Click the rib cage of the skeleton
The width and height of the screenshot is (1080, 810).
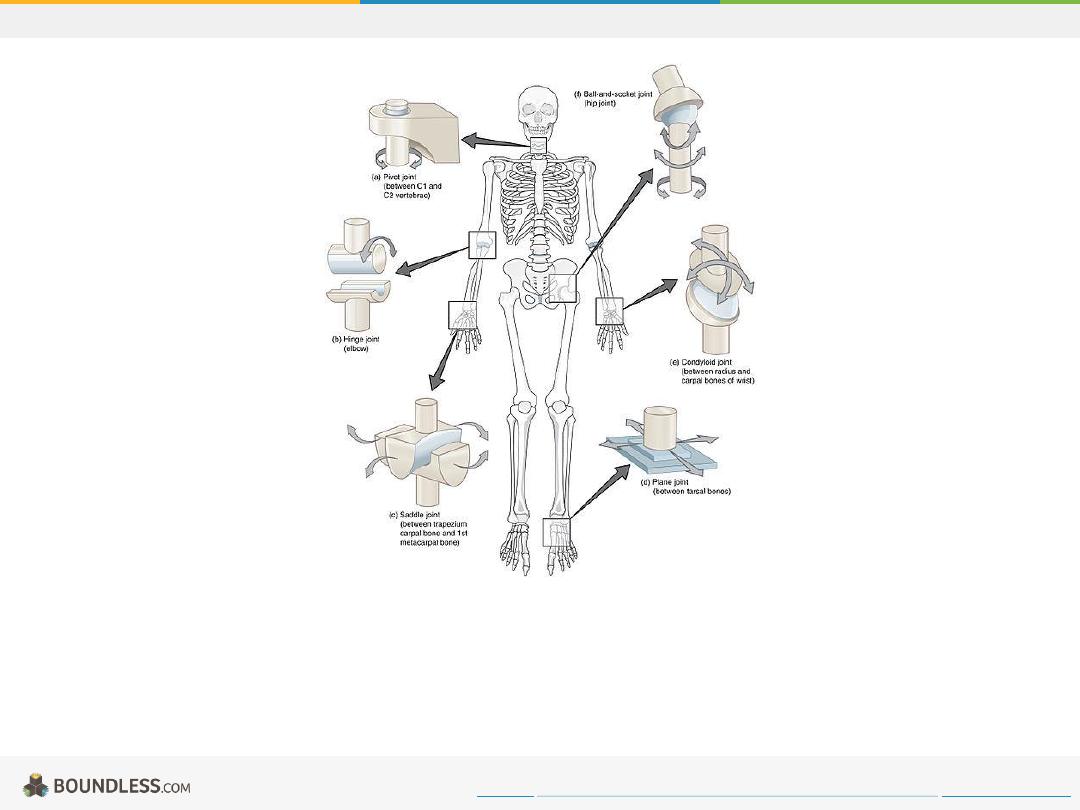[537, 204]
